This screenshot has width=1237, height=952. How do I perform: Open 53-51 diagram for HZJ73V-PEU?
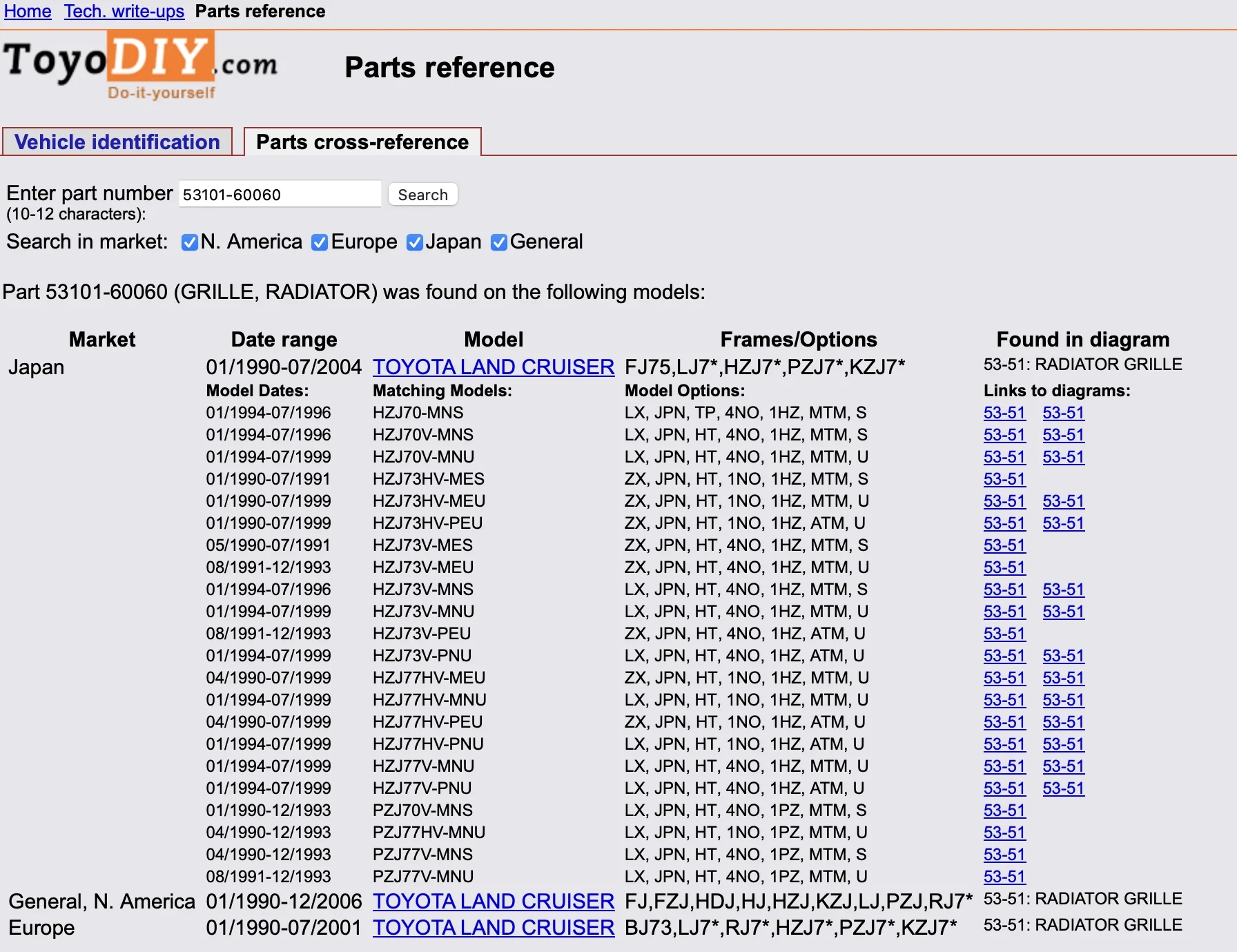click(1004, 634)
